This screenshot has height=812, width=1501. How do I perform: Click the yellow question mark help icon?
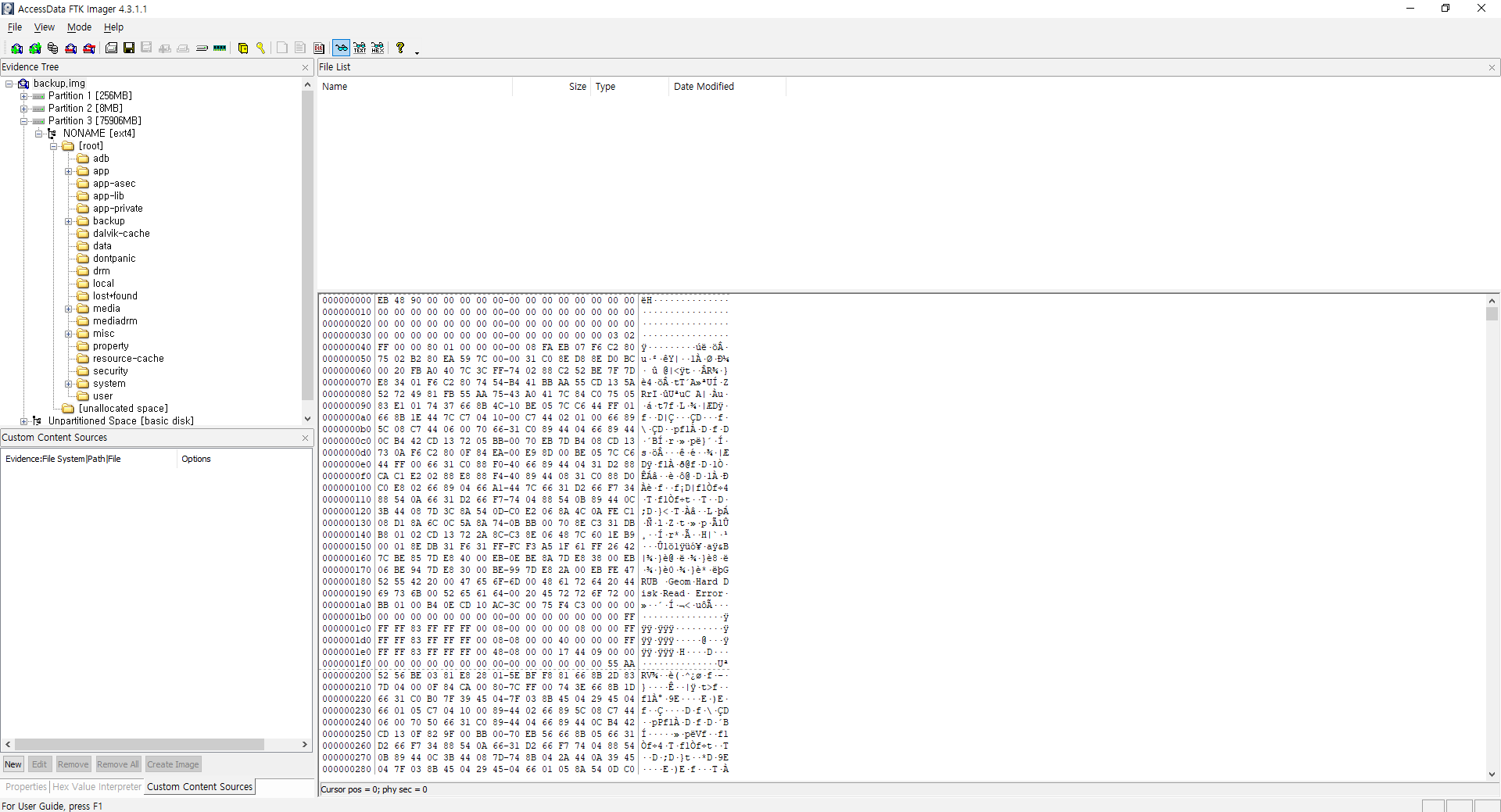[400, 48]
